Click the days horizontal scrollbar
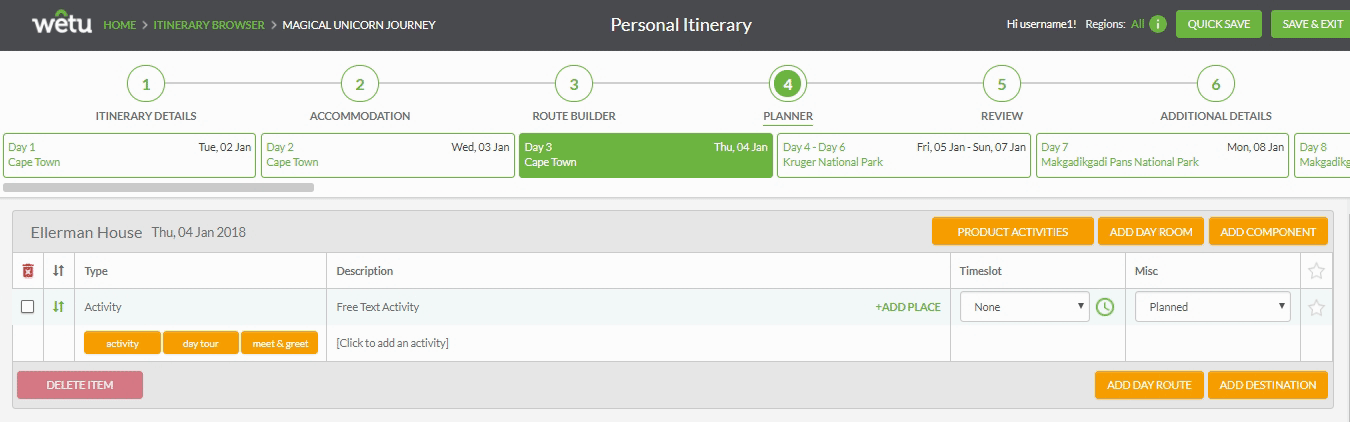 coord(159,186)
